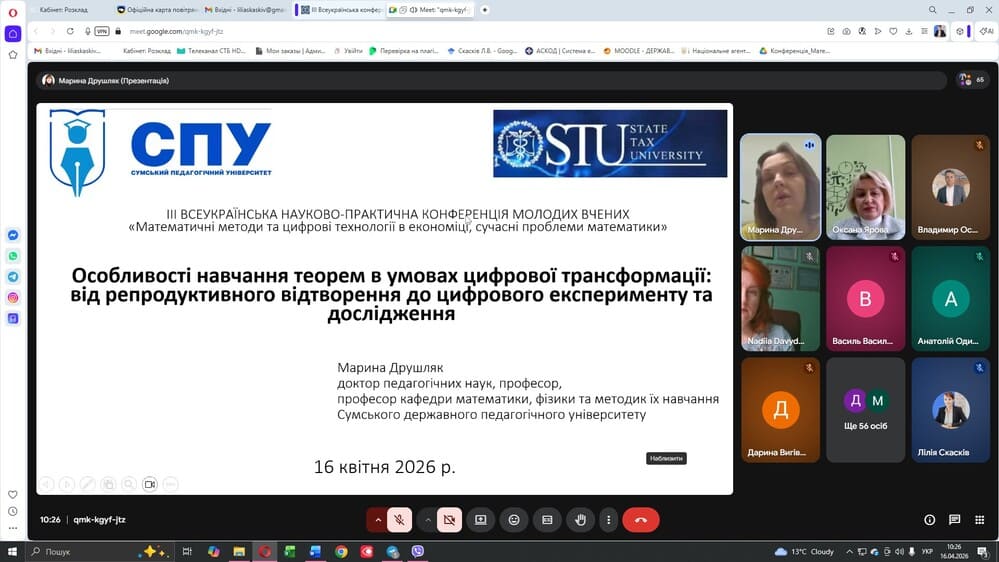
Task: Open meeting details info icon
Action: (929, 520)
